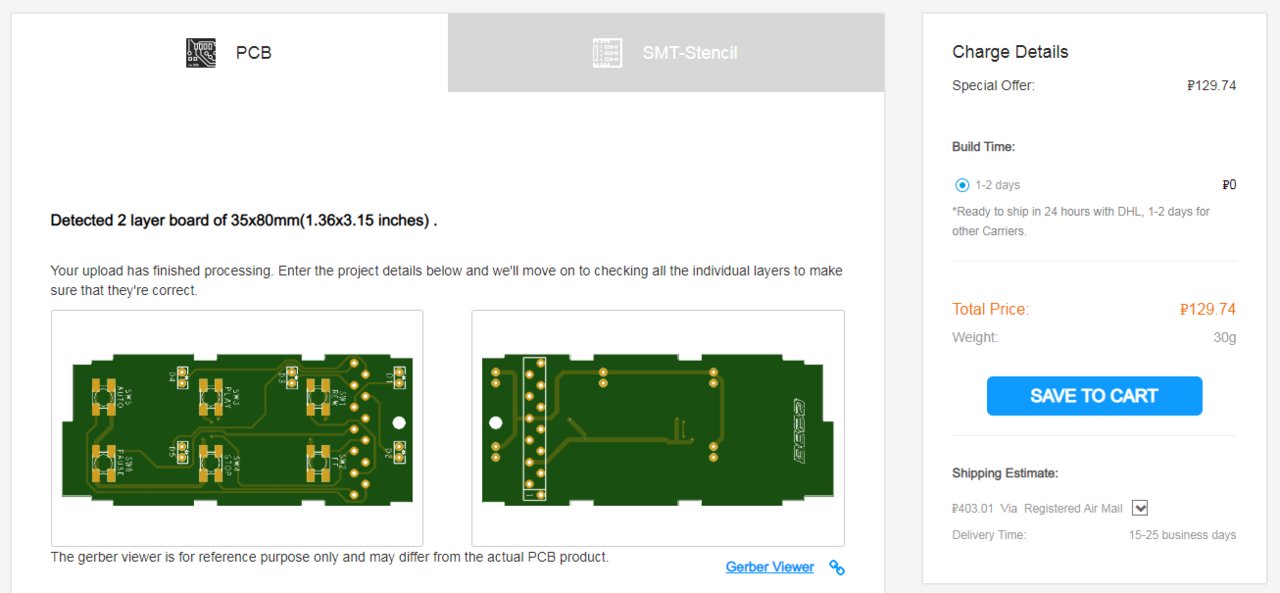Image resolution: width=1280 pixels, height=593 pixels.
Task: Click the Delivery Time 15-25 business days text
Action: click(1182, 535)
